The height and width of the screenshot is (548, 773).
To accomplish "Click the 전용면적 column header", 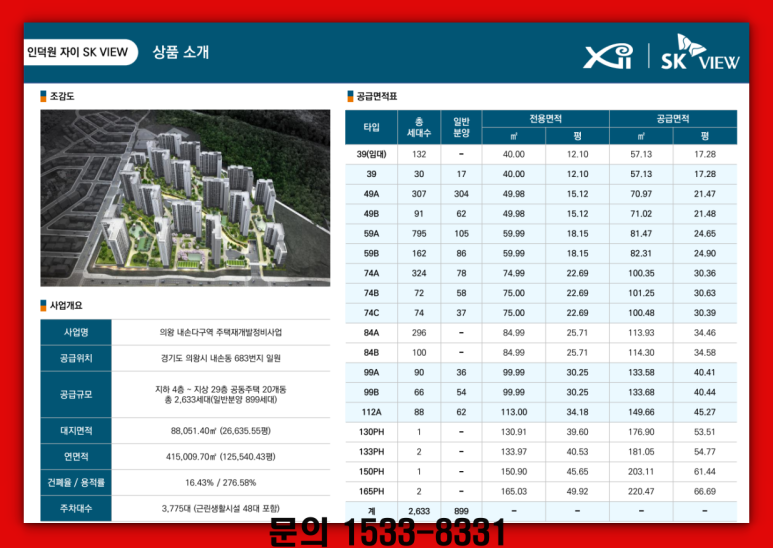I will [x=546, y=119].
